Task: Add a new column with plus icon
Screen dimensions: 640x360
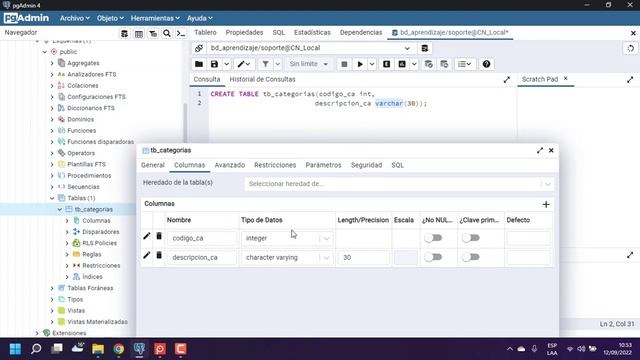Action: pyautogui.click(x=546, y=204)
